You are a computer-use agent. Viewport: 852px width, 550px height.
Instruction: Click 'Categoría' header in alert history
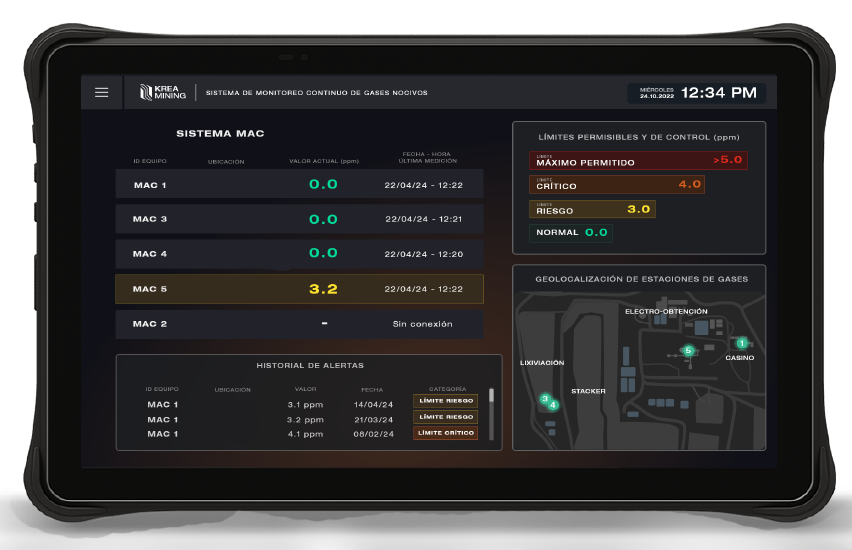447,389
